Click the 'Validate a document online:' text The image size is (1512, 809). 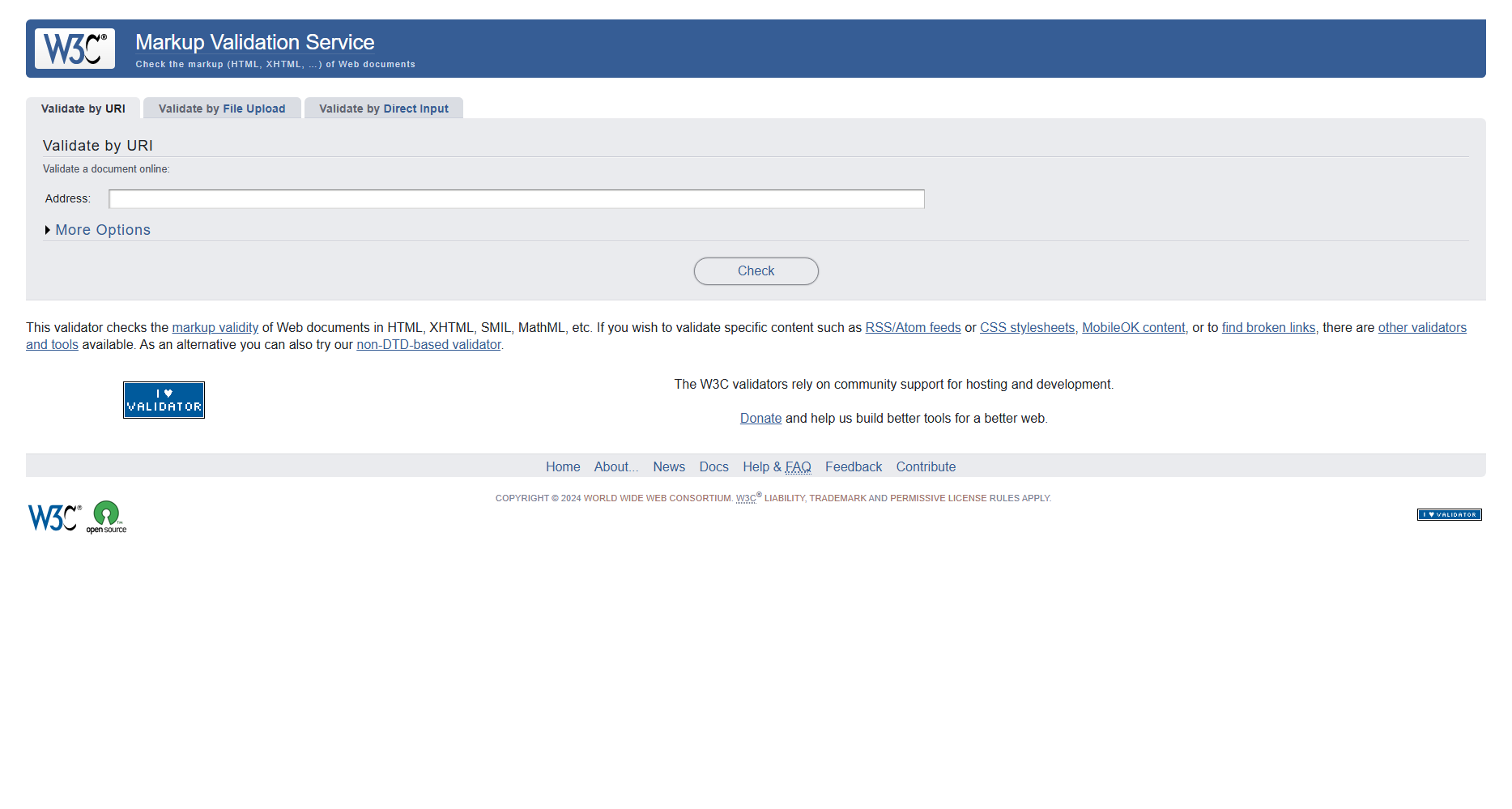[106, 169]
